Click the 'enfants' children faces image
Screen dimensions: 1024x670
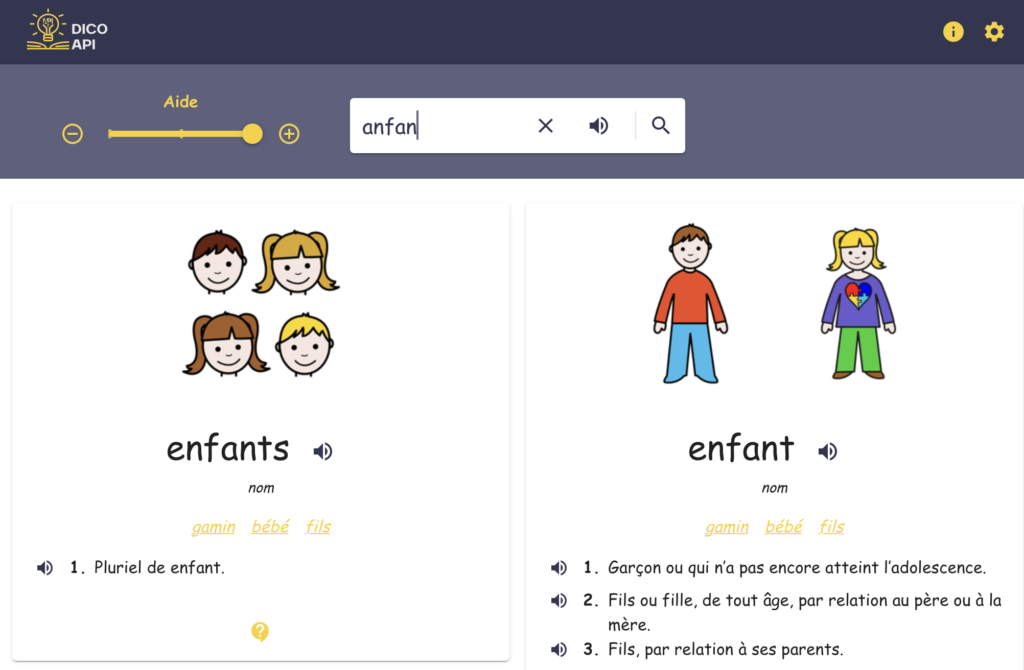click(x=261, y=303)
